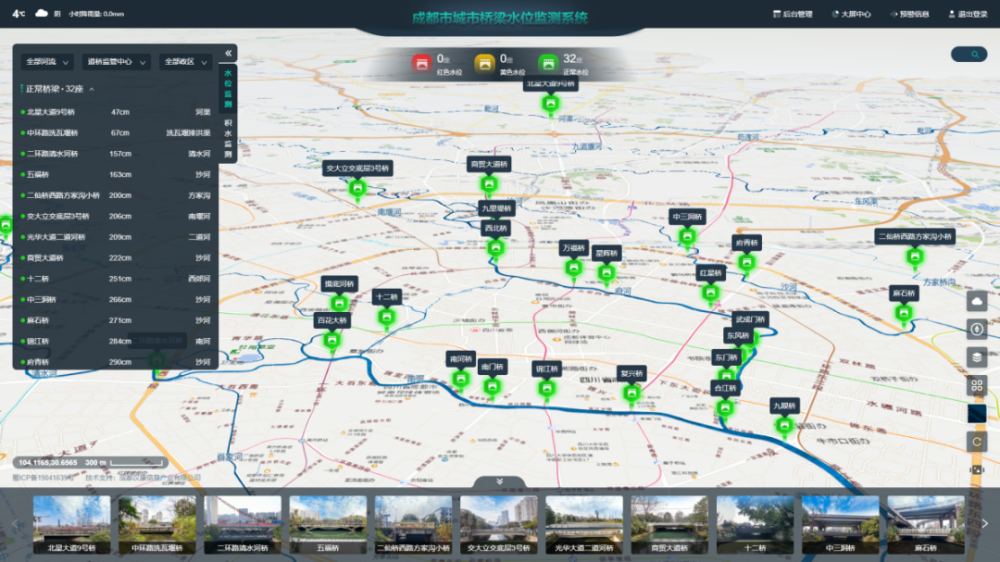
Task: Toggle the weather cloud map tool
Action: (x=976, y=300)
